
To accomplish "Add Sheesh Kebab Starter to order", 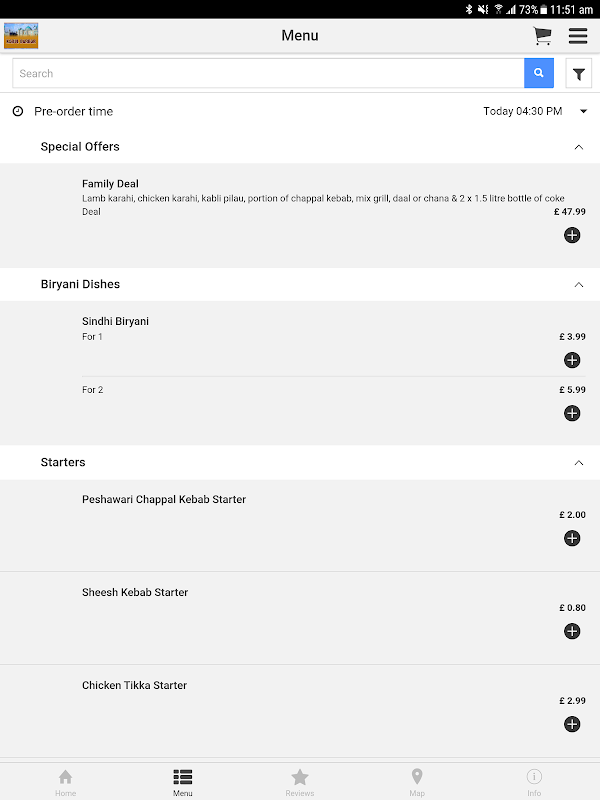I will click(x=572, y=631).
